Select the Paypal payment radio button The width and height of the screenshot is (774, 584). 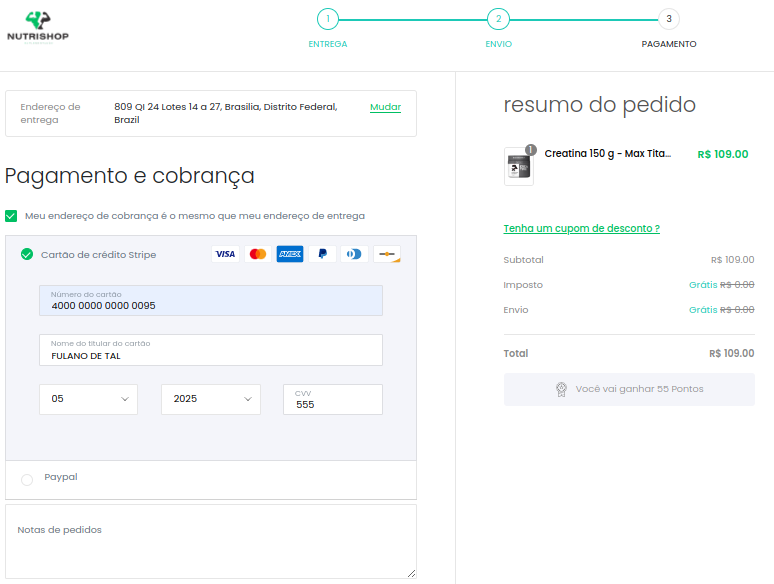[x=27, y=479]
